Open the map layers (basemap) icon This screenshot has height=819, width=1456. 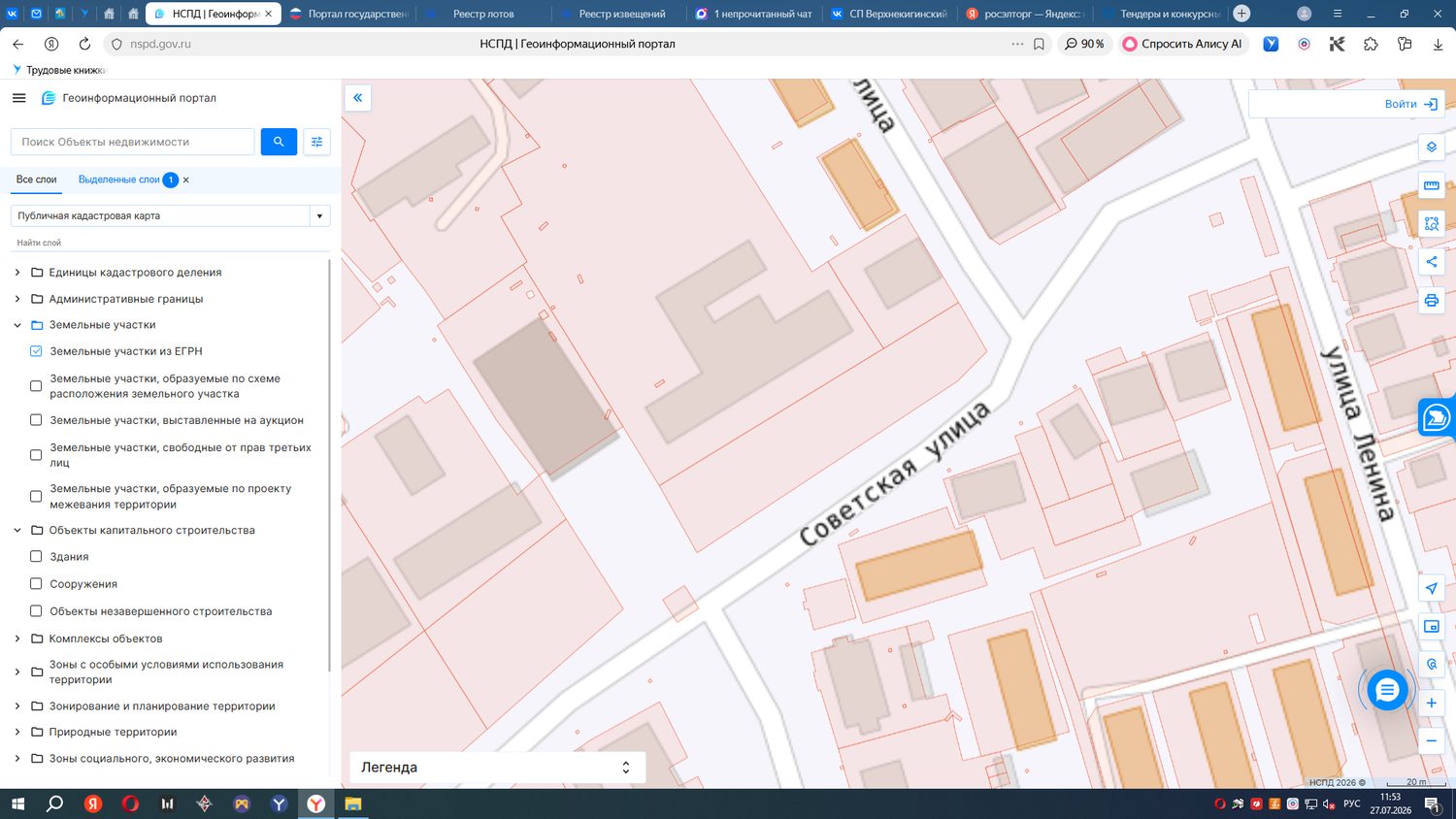[1431, 147]
